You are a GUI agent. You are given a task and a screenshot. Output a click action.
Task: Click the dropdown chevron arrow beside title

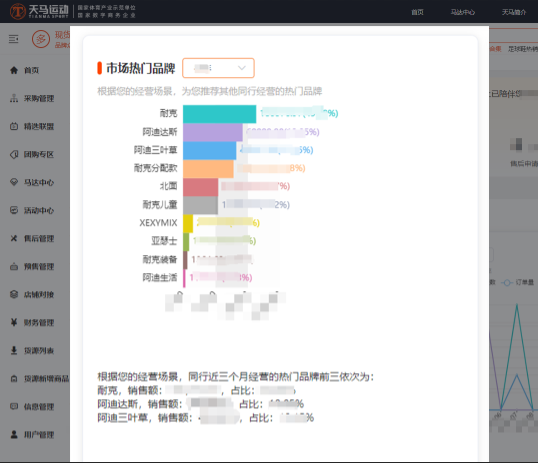pyautogui.click(x=242, y=68)
